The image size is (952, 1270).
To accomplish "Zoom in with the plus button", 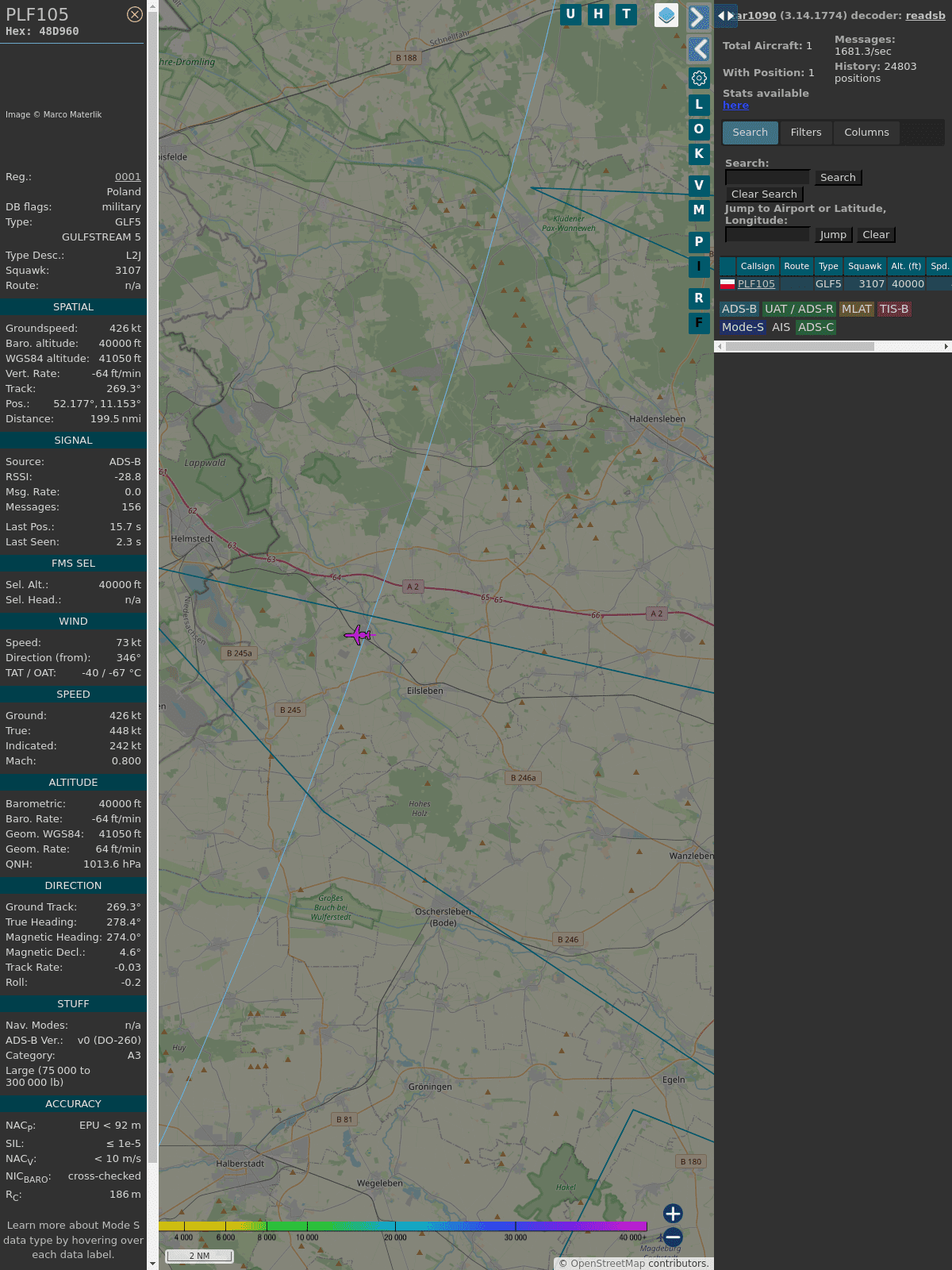I will tap(673, 1214).
